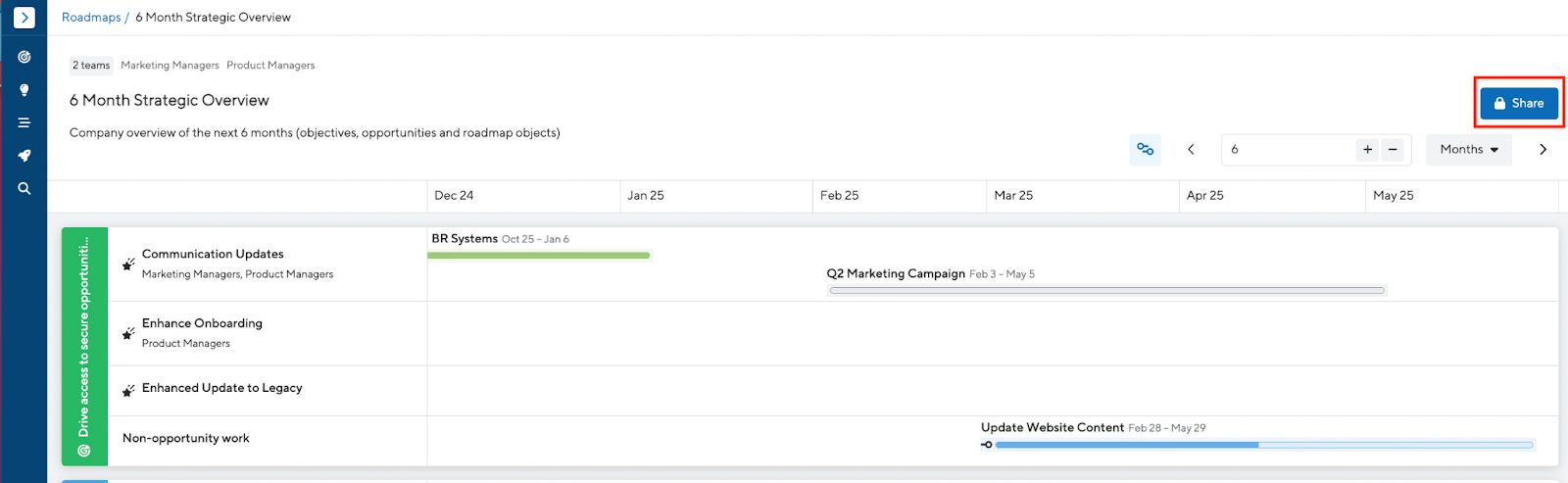
Task: Open the objectives target icon in sidebar
Action: (x=24, y=57)
